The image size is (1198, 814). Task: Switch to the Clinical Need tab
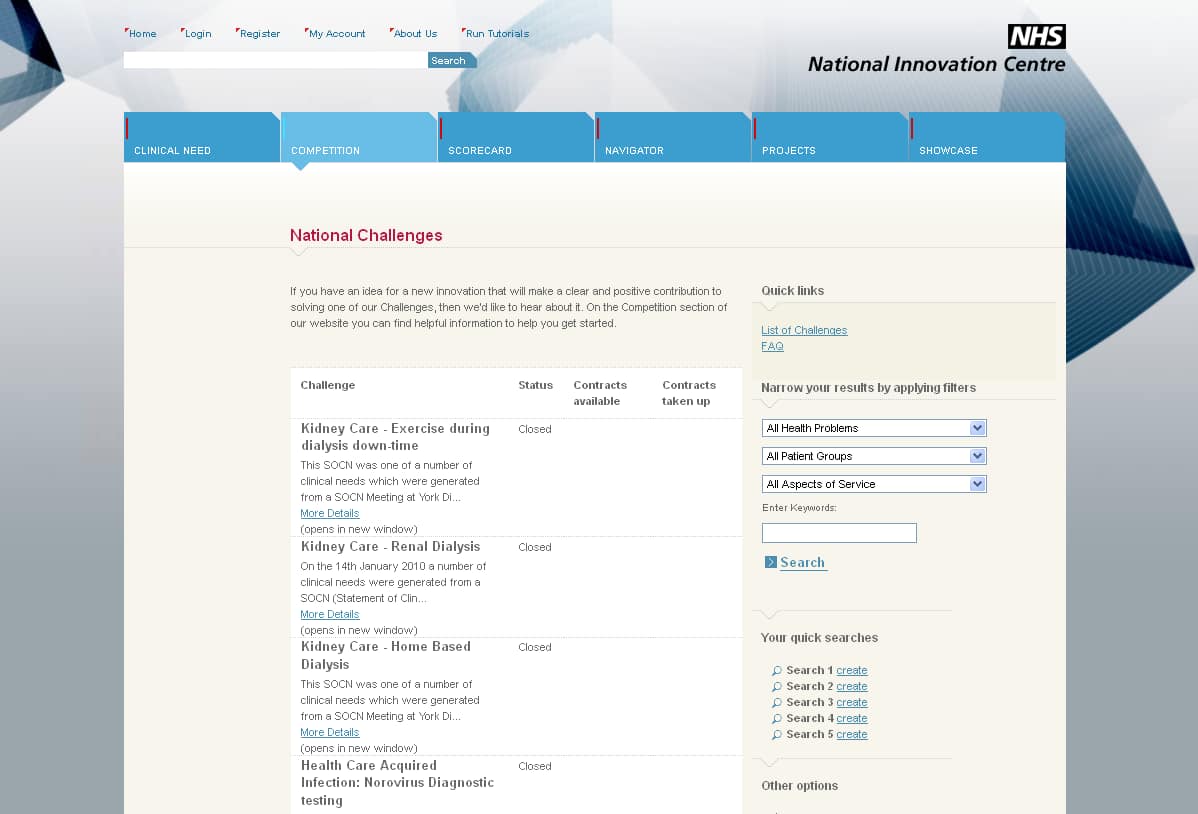[x=201, y=138]
